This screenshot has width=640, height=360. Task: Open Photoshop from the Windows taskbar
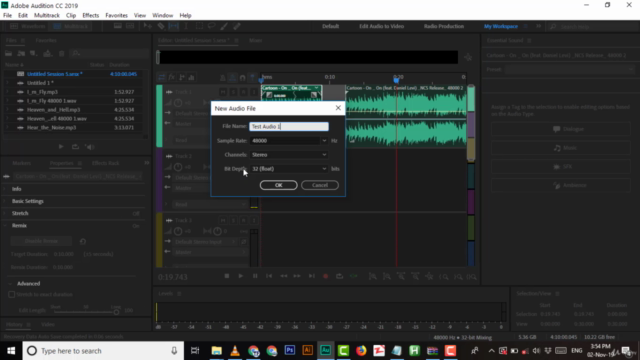click(290, 351)
